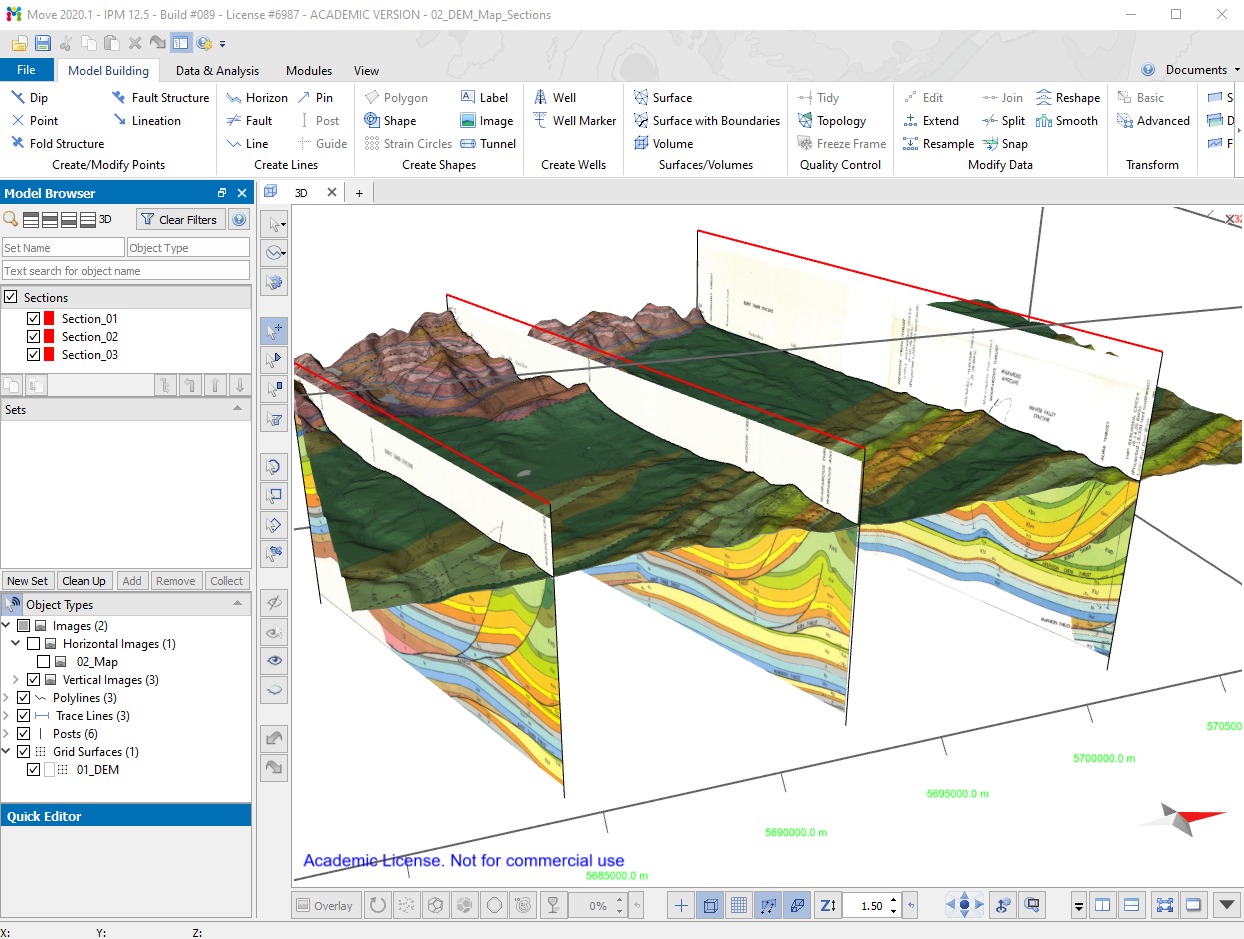Click the Clear Filters button
Image resolution: width=1244 pixels, height=939 pixels.
[178, 220]
